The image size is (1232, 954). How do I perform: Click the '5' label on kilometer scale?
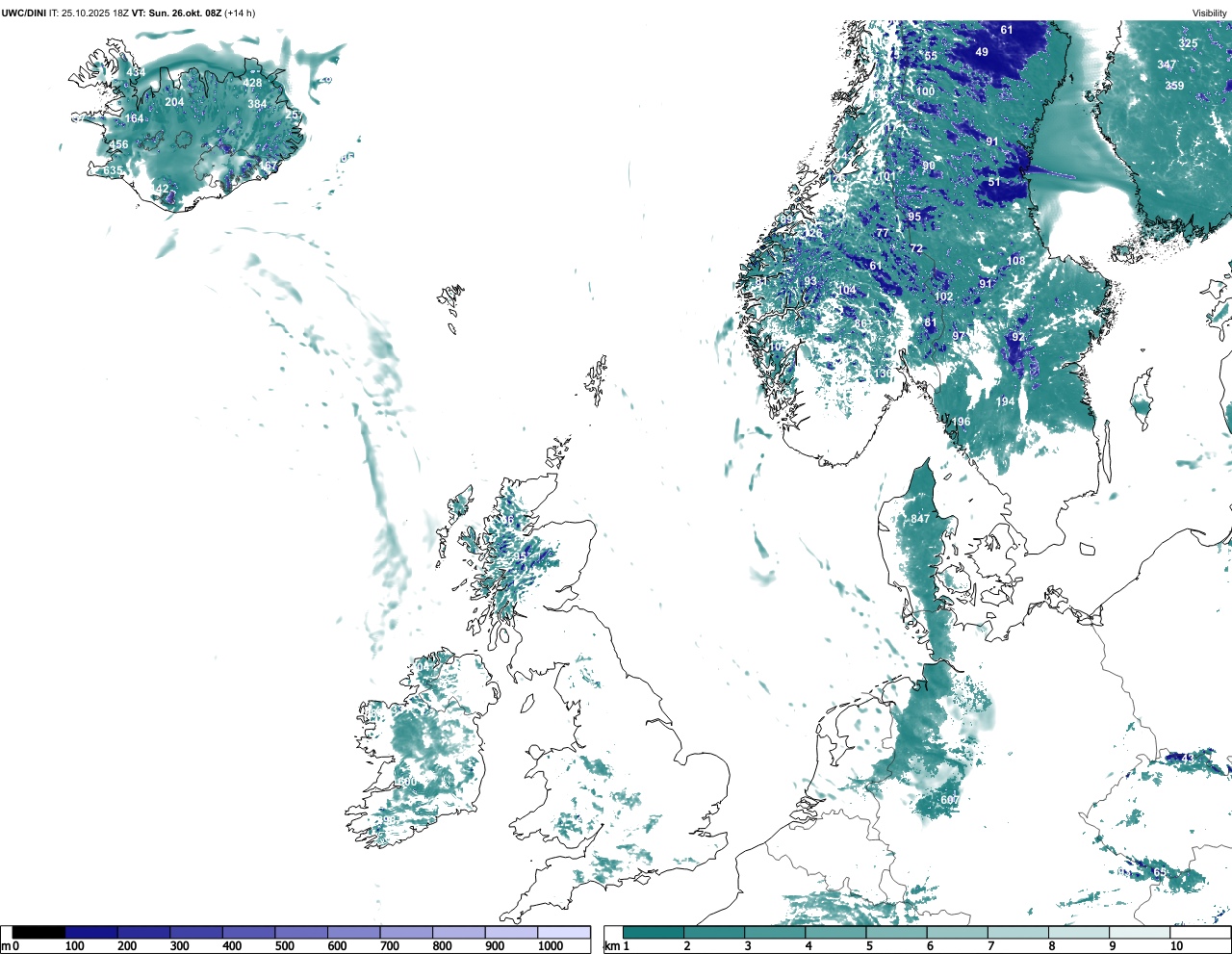[869, 946]
